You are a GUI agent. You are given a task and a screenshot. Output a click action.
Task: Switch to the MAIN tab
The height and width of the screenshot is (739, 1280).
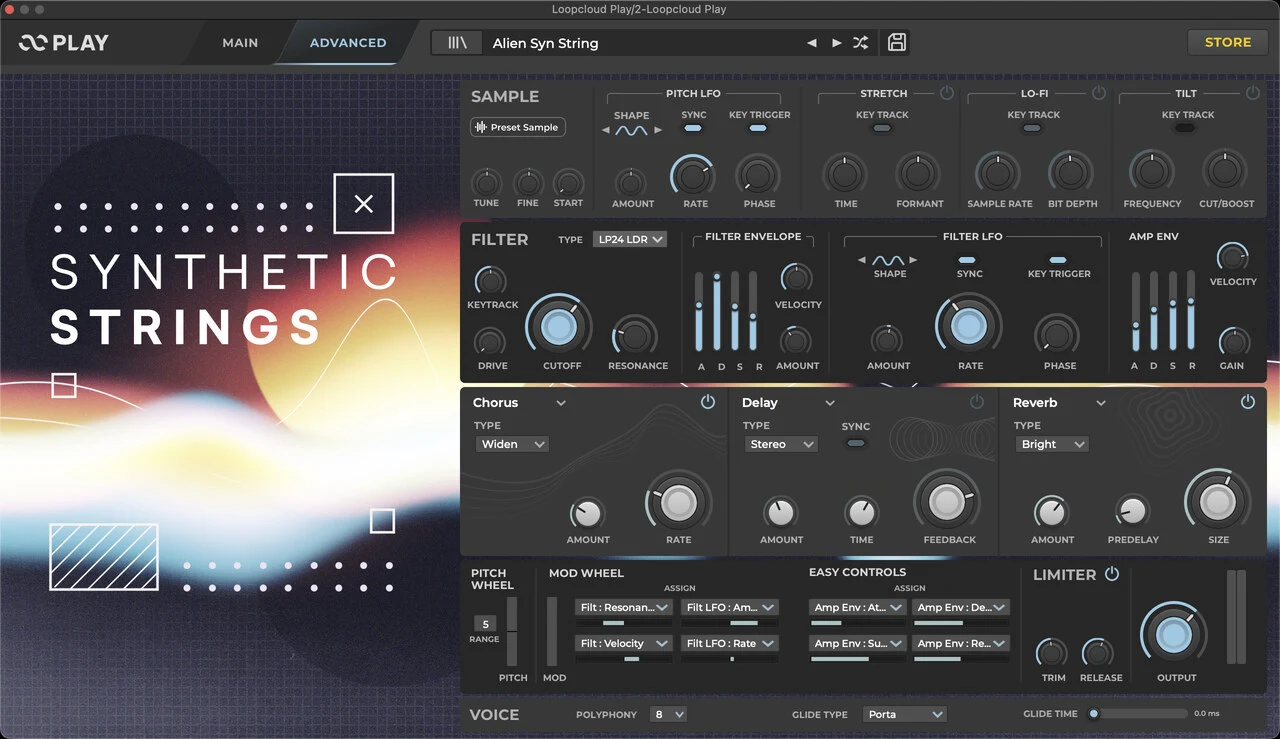pos(240,43)
